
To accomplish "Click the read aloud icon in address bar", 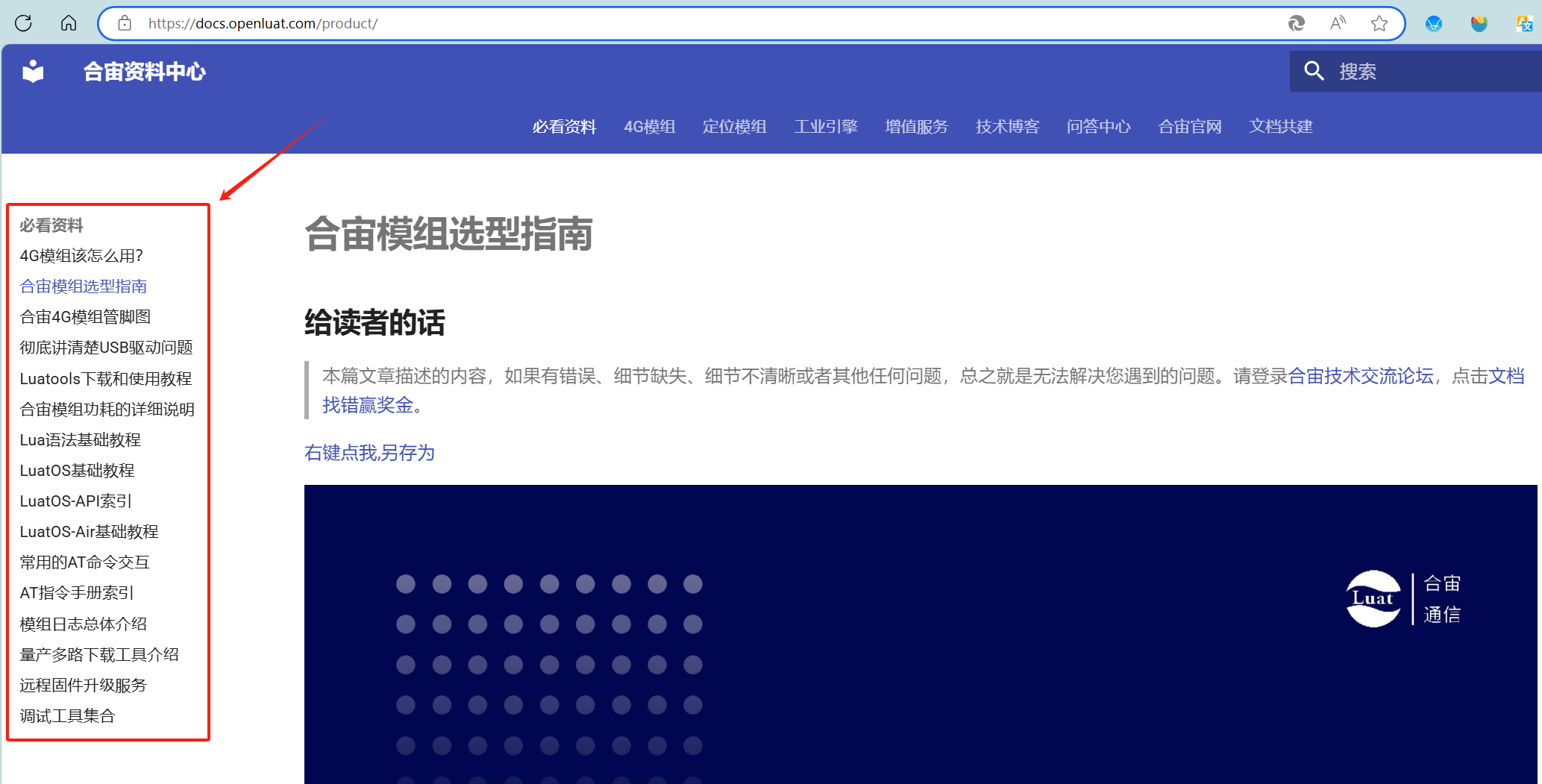I will coord(1338,23).
